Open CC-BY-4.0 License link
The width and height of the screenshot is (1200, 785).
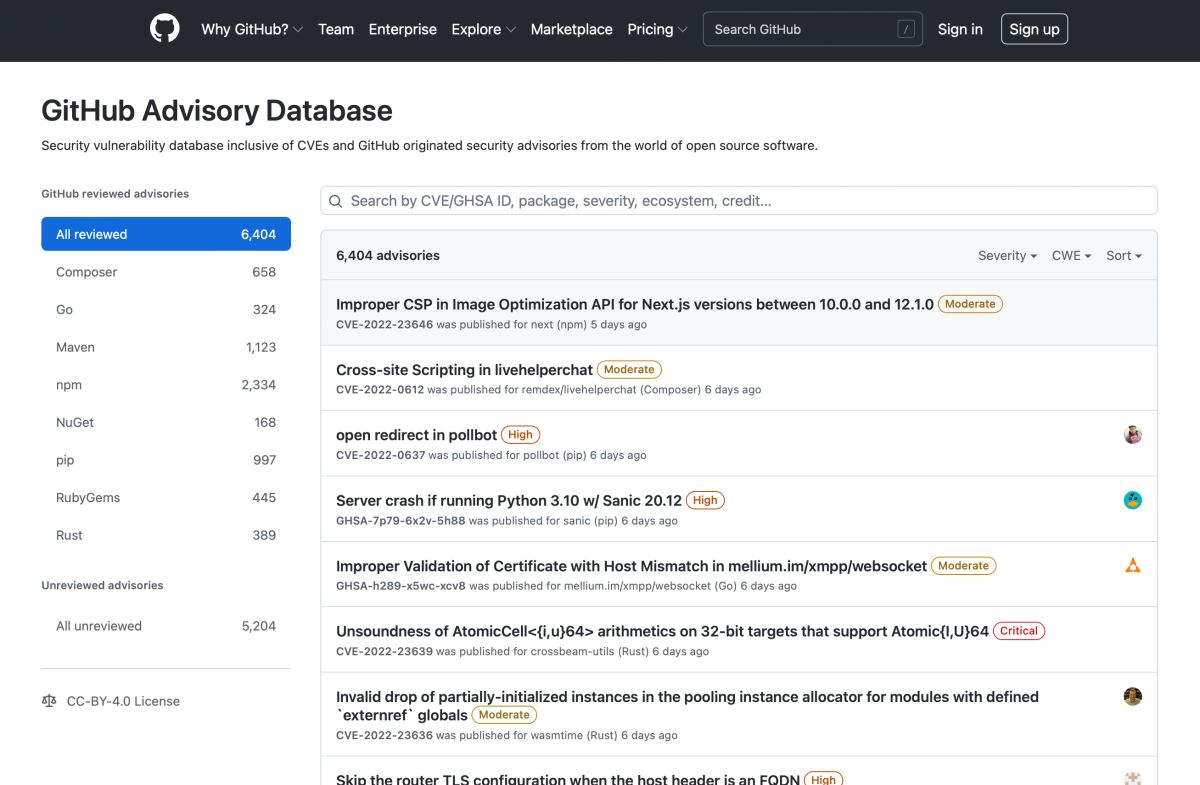124,701
